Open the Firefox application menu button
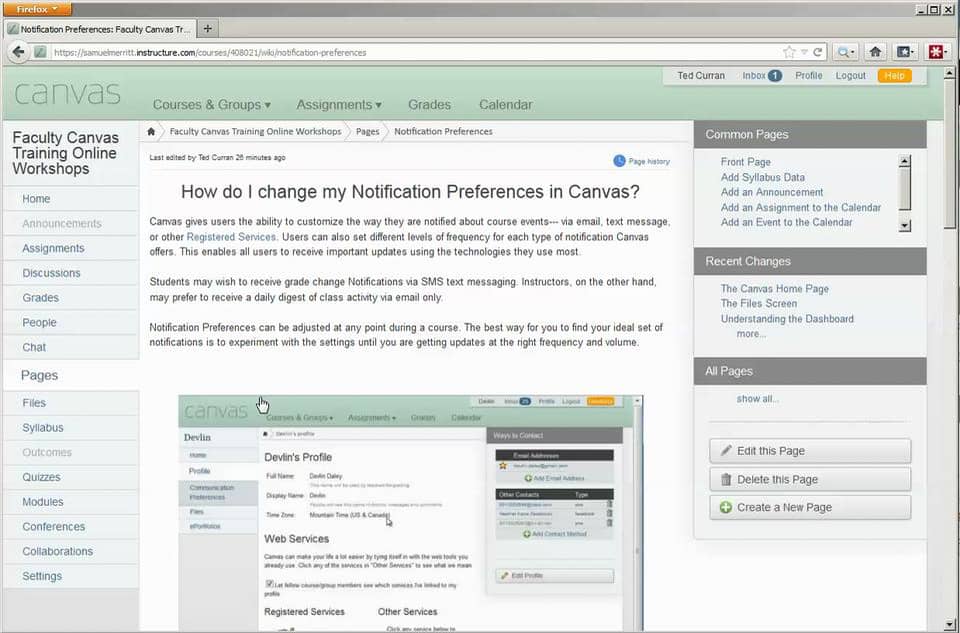 (x=36, y=9)
